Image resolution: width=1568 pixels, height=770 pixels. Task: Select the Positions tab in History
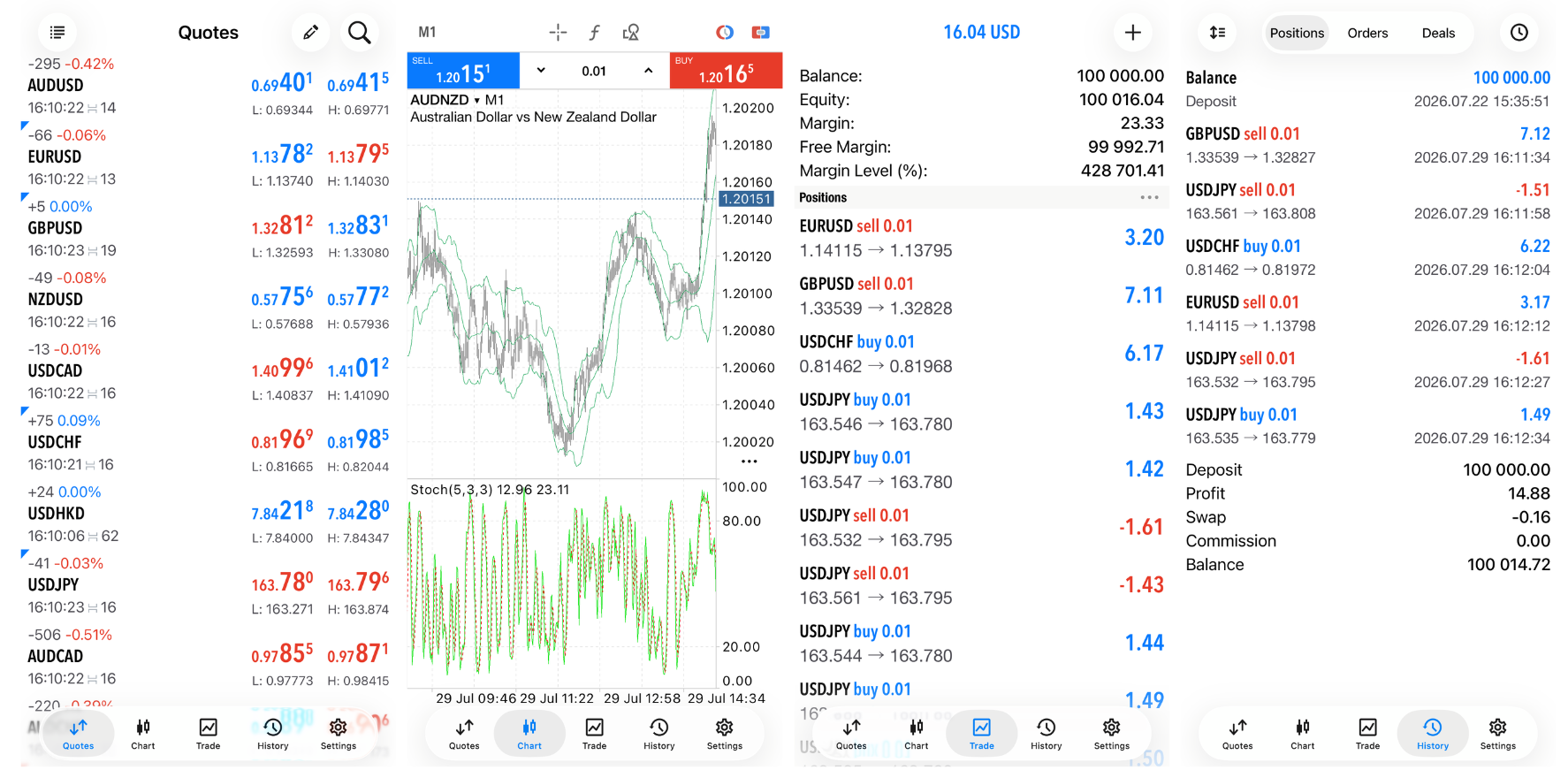1297,33
